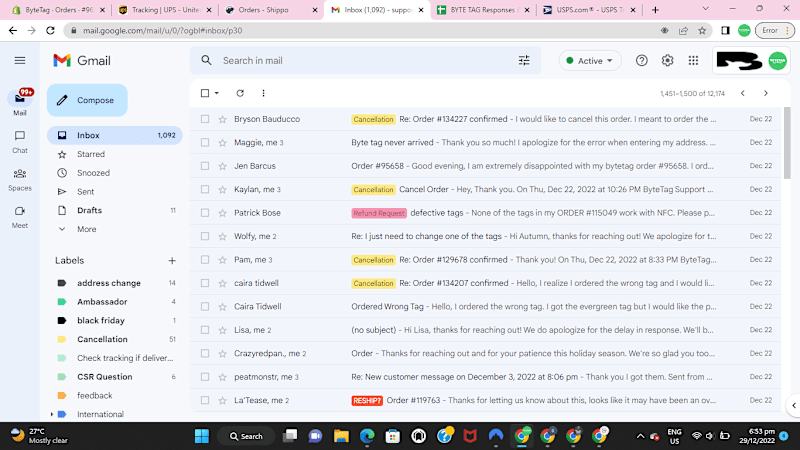Open the Active status dropdown
The image size is (800, 450).
point(590,61)
